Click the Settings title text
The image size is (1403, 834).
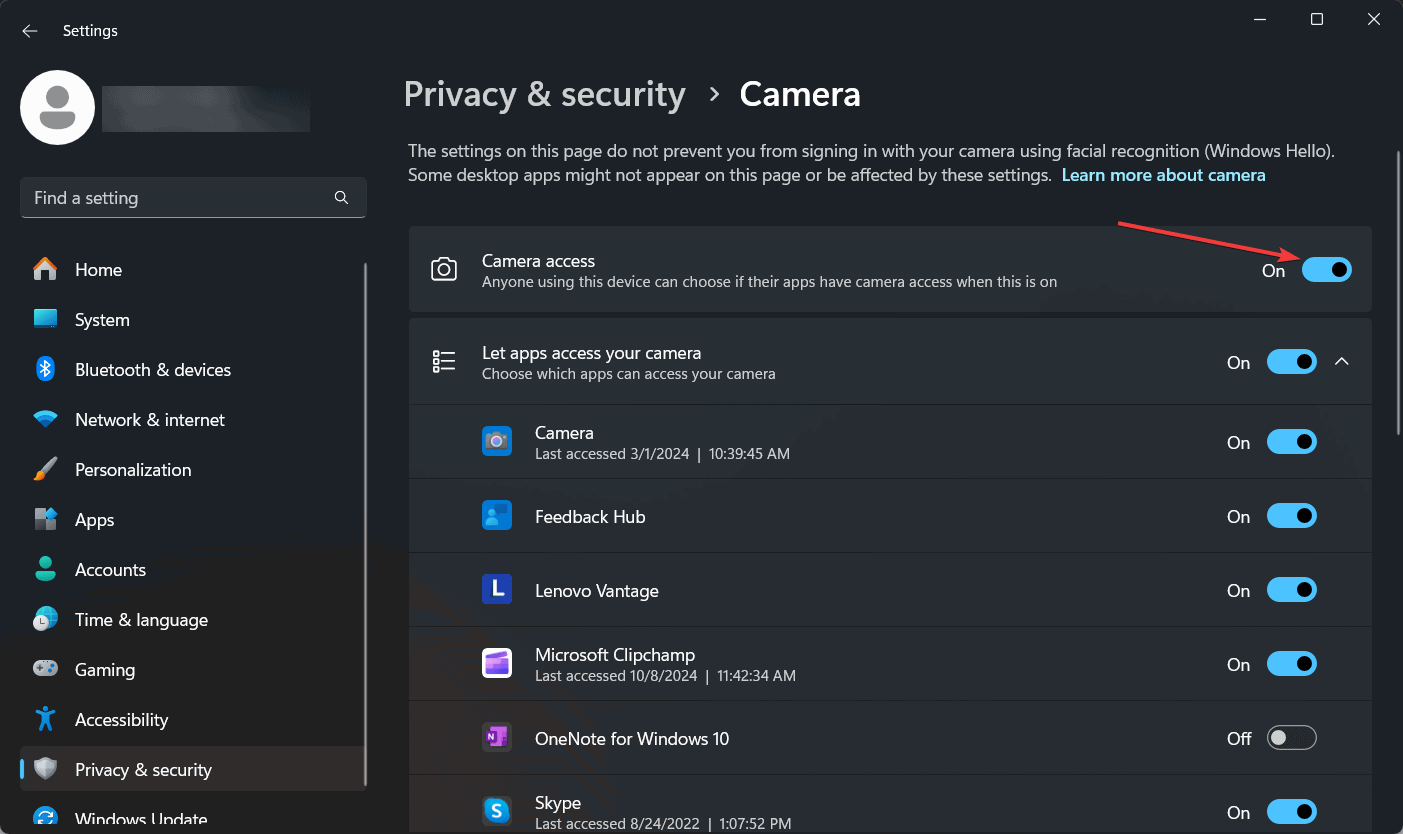point(90,31)
